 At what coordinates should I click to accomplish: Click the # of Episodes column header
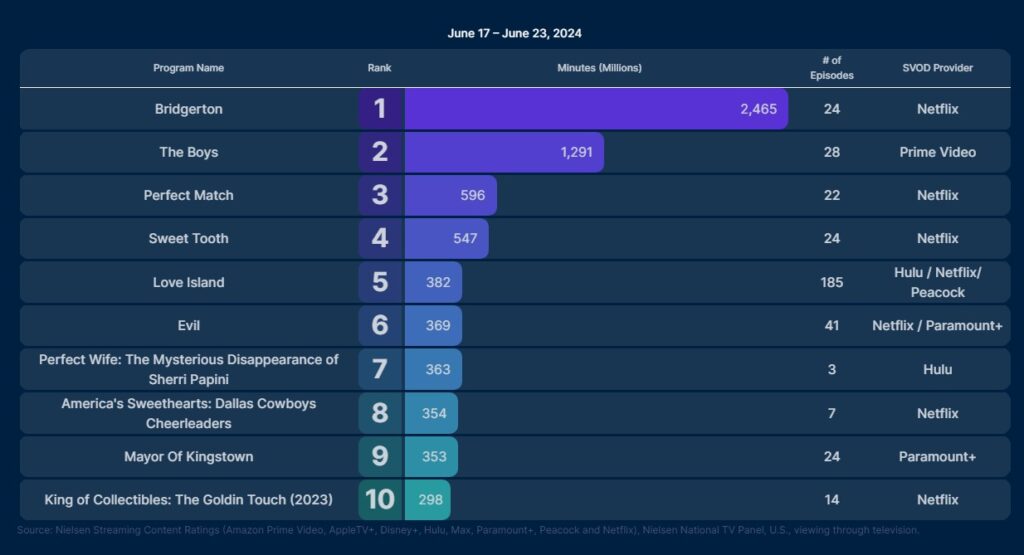[831, 68]
